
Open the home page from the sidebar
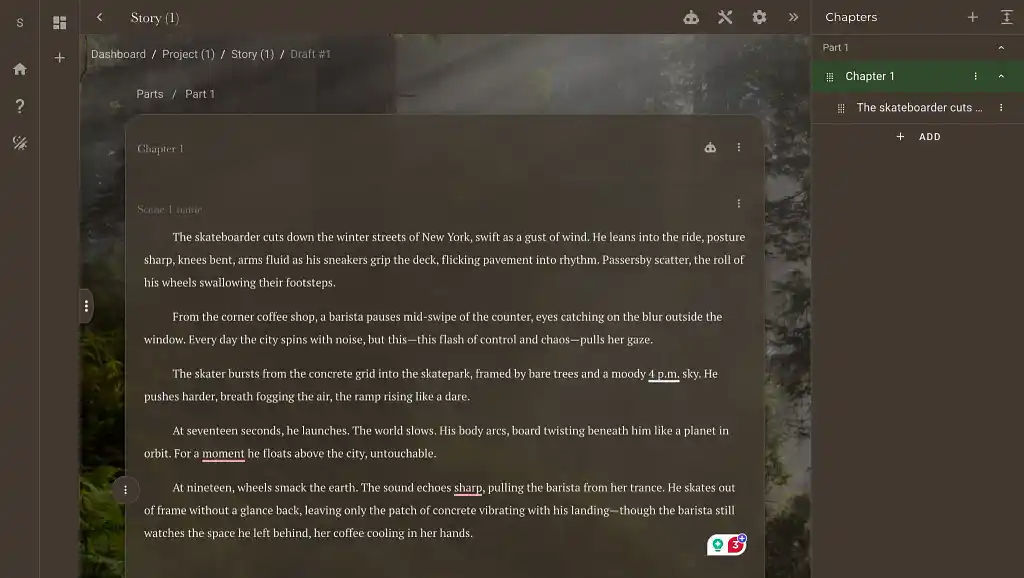pyautogui.click(x=20, y=69)
